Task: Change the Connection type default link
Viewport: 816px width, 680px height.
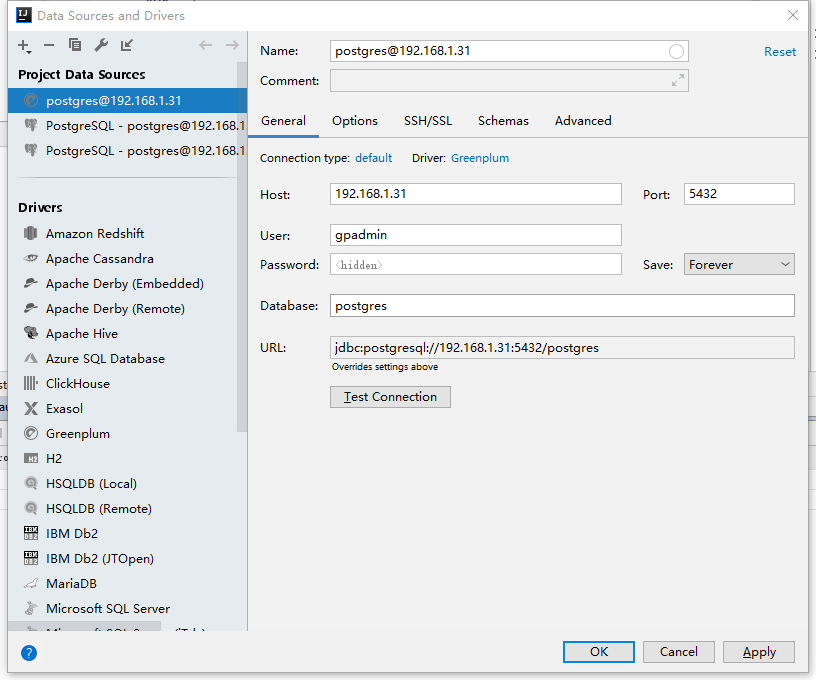Action: coord(373,158)
